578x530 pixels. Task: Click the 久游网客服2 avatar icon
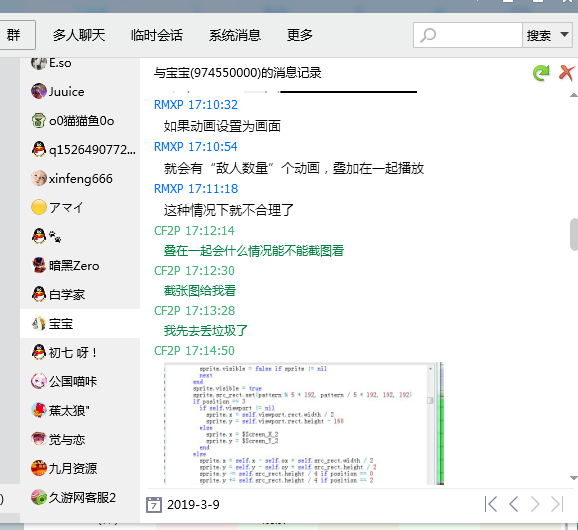(39, 498)
